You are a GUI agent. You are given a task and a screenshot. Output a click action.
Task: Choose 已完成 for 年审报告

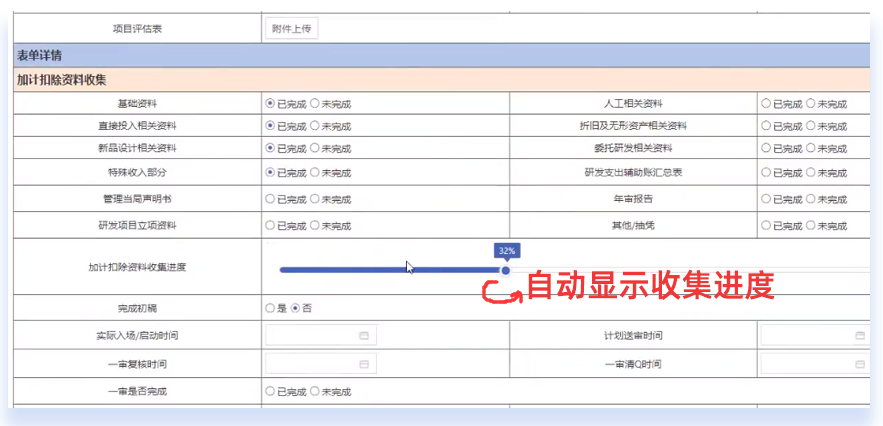tap(766, 199)
